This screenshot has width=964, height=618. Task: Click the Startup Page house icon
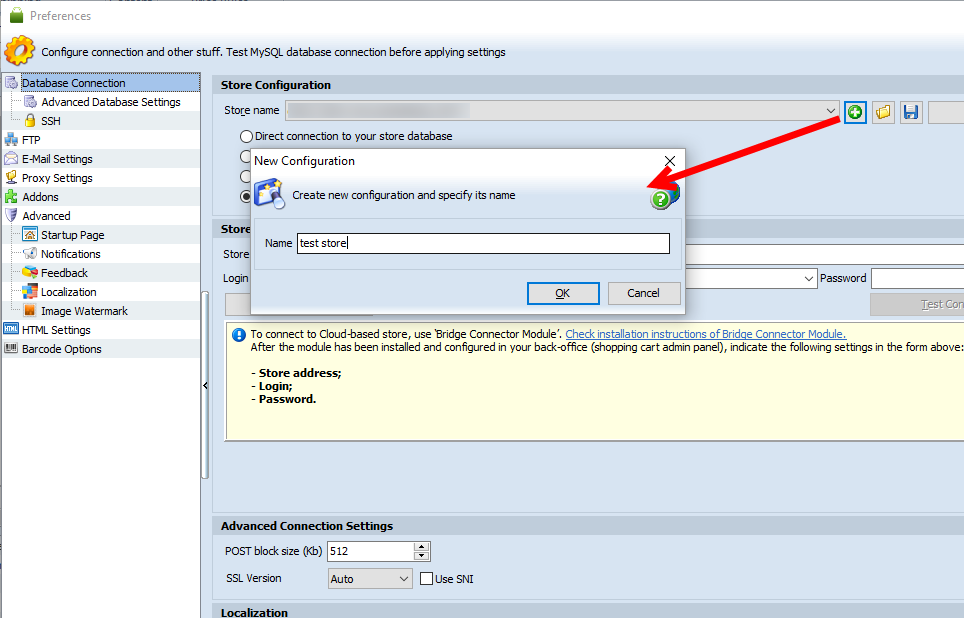click(30, 234)
